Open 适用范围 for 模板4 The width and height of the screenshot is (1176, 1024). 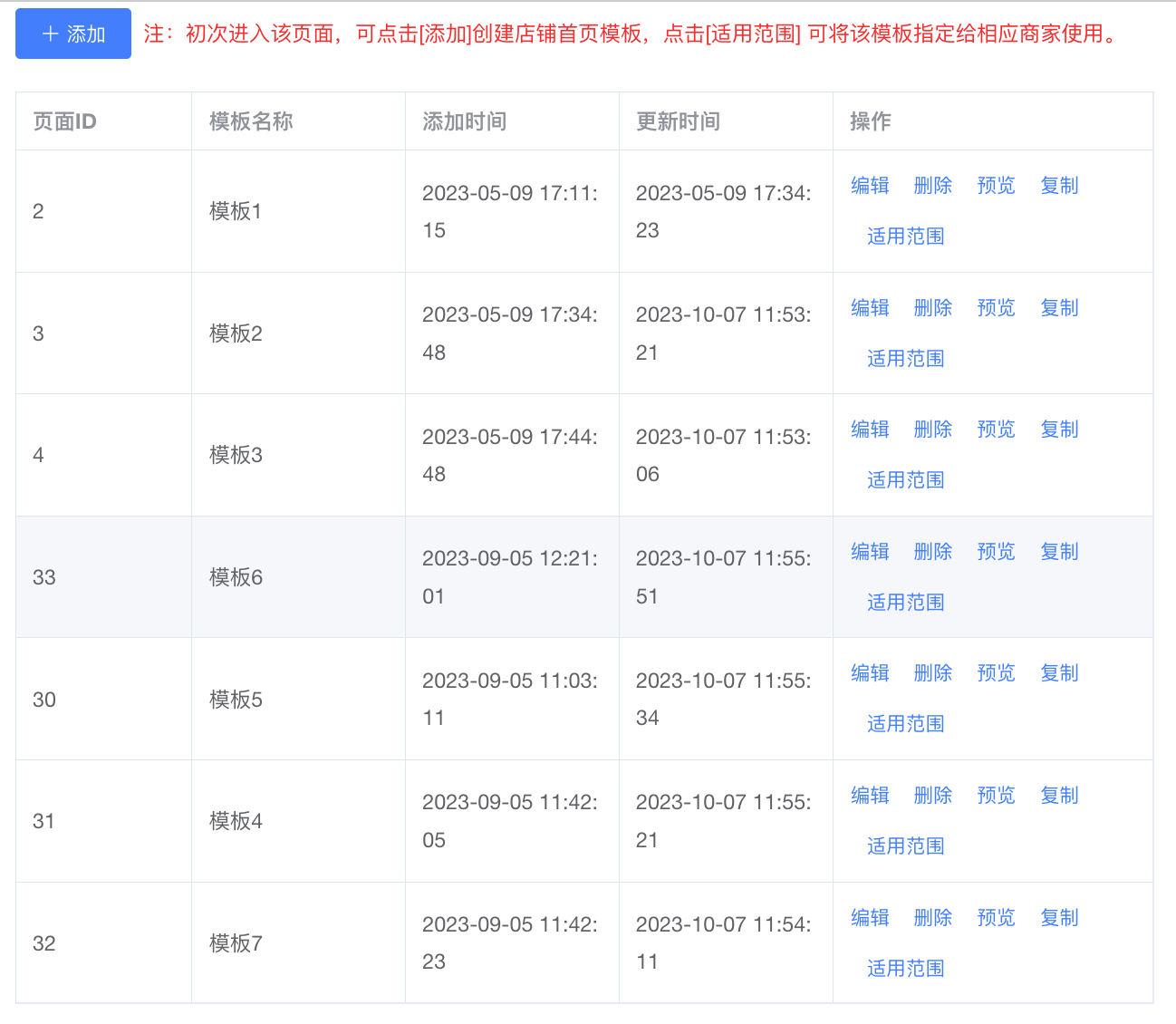coord(905,846)
